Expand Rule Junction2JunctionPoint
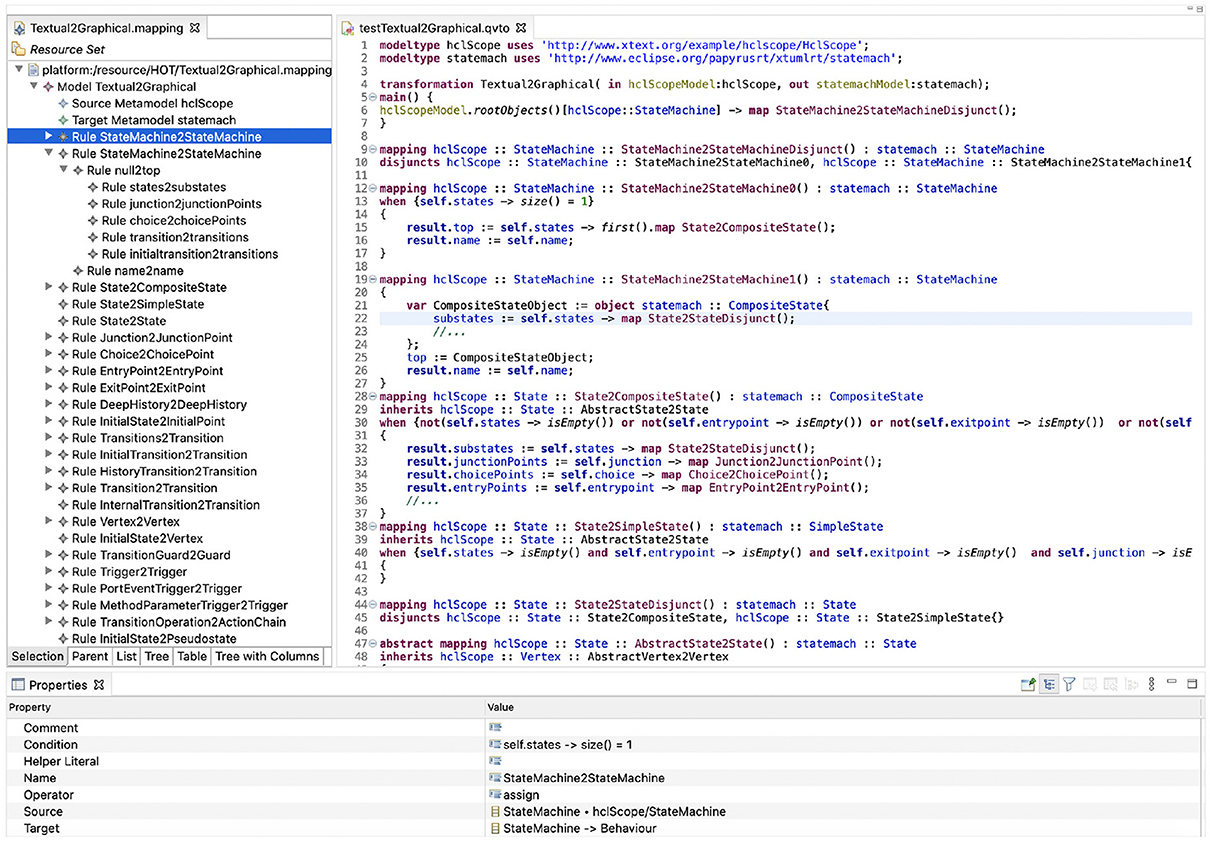The width and height of the screenshot is (1210, 841). 48,338
